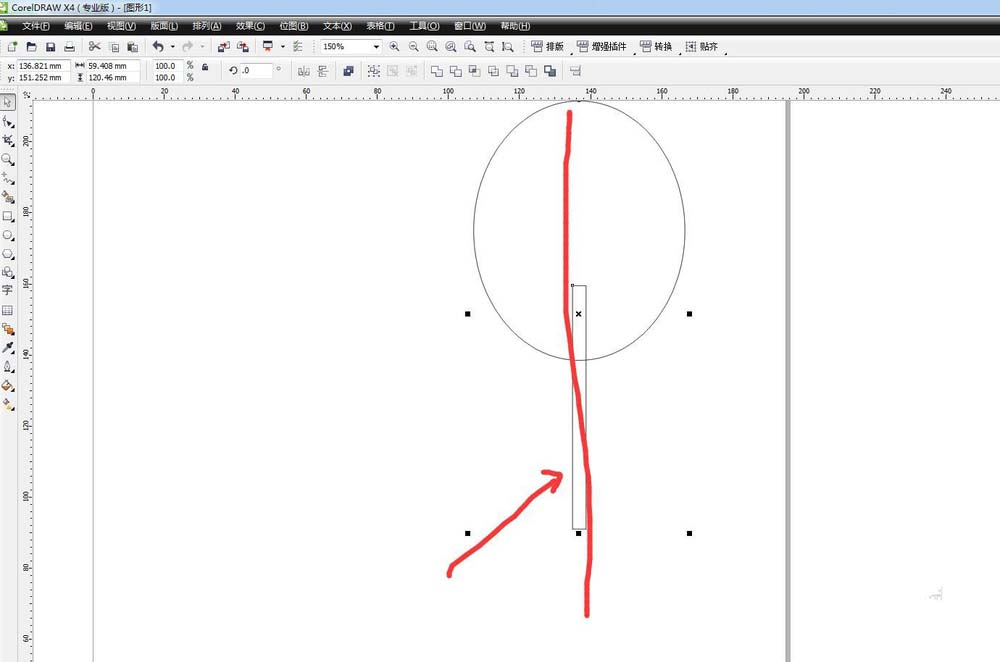Click the Zoom out magnifier
Image resolution: width=1000 pixels, height=662 pixels.
click(x=414, y=47)
